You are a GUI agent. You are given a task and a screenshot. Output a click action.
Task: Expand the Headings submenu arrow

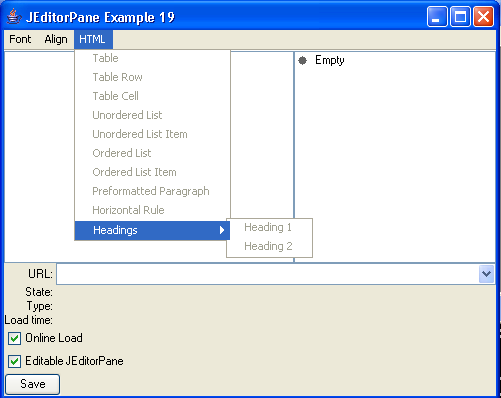(222, 230)
